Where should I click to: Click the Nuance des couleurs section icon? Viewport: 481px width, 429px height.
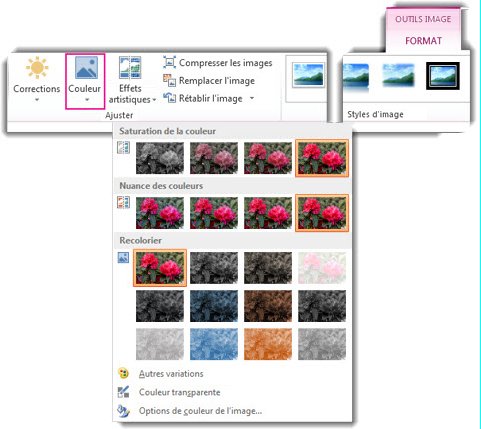click(123, 202)
